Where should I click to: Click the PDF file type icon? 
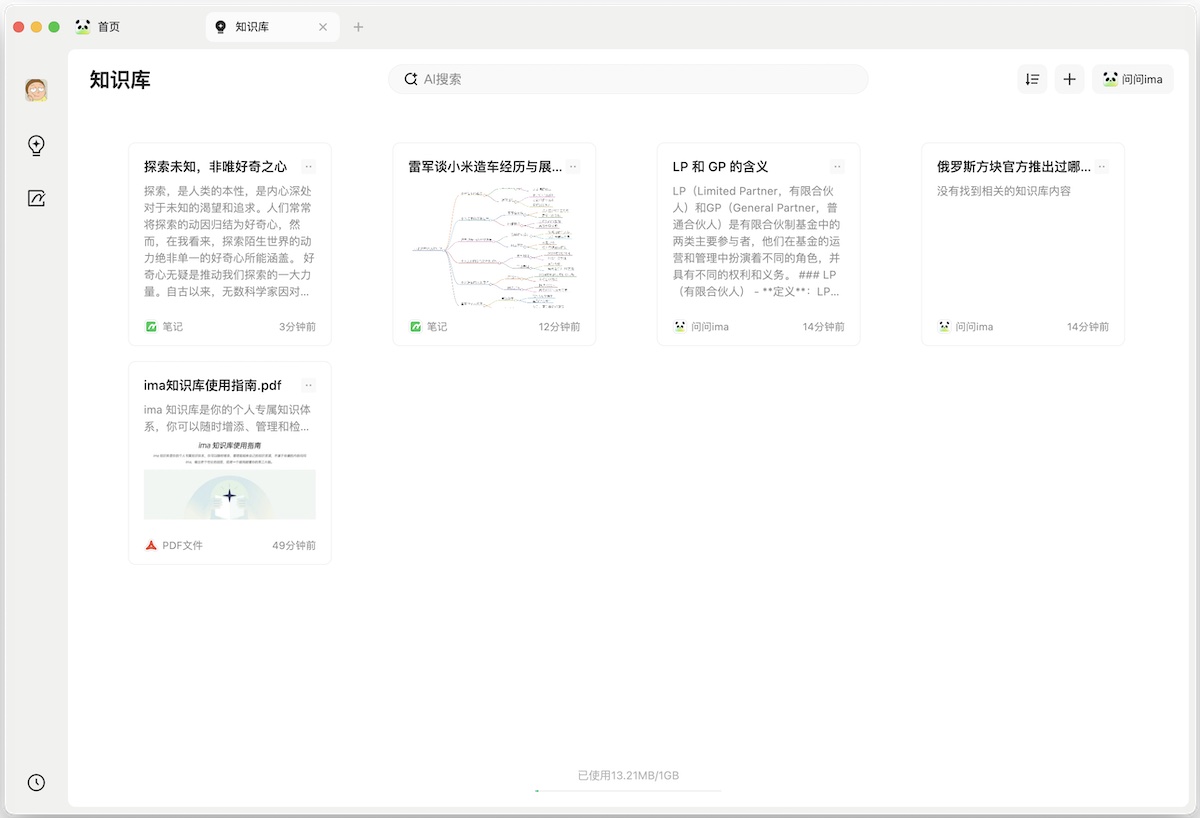point(151,545)
